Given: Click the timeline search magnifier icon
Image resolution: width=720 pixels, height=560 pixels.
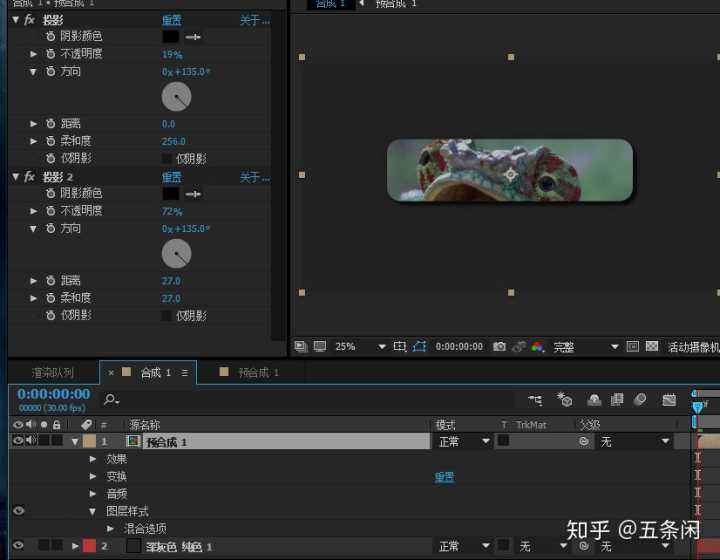Looking at the screenshot, I should tap(111, 399).
